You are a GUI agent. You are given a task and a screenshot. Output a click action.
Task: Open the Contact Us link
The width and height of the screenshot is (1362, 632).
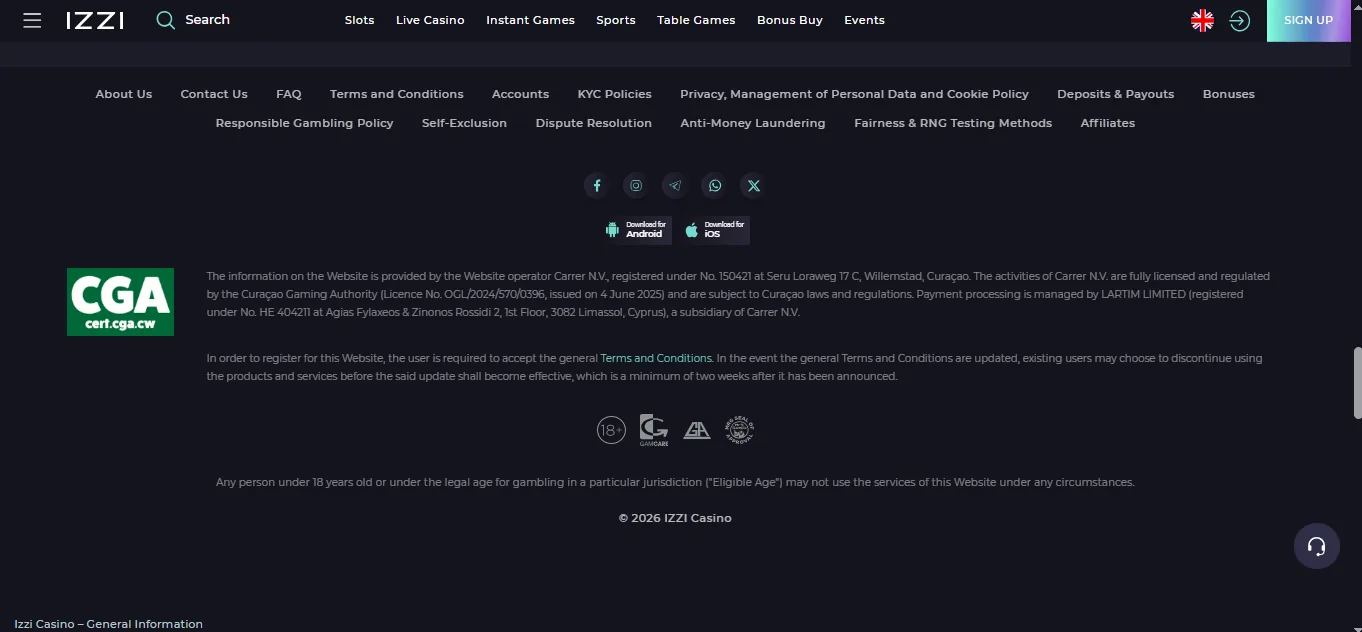214,94
